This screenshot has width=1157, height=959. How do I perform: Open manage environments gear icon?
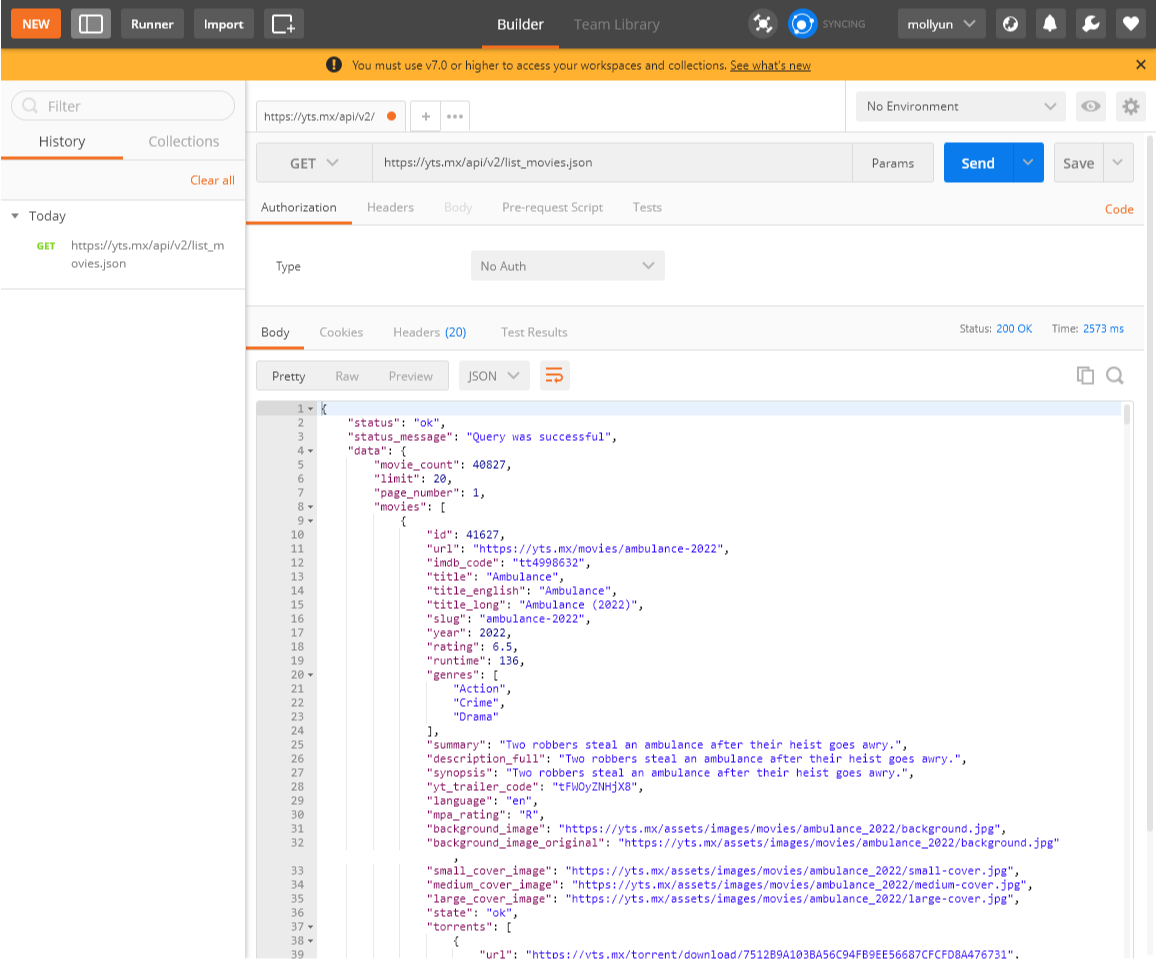[x=1130, y=106]
